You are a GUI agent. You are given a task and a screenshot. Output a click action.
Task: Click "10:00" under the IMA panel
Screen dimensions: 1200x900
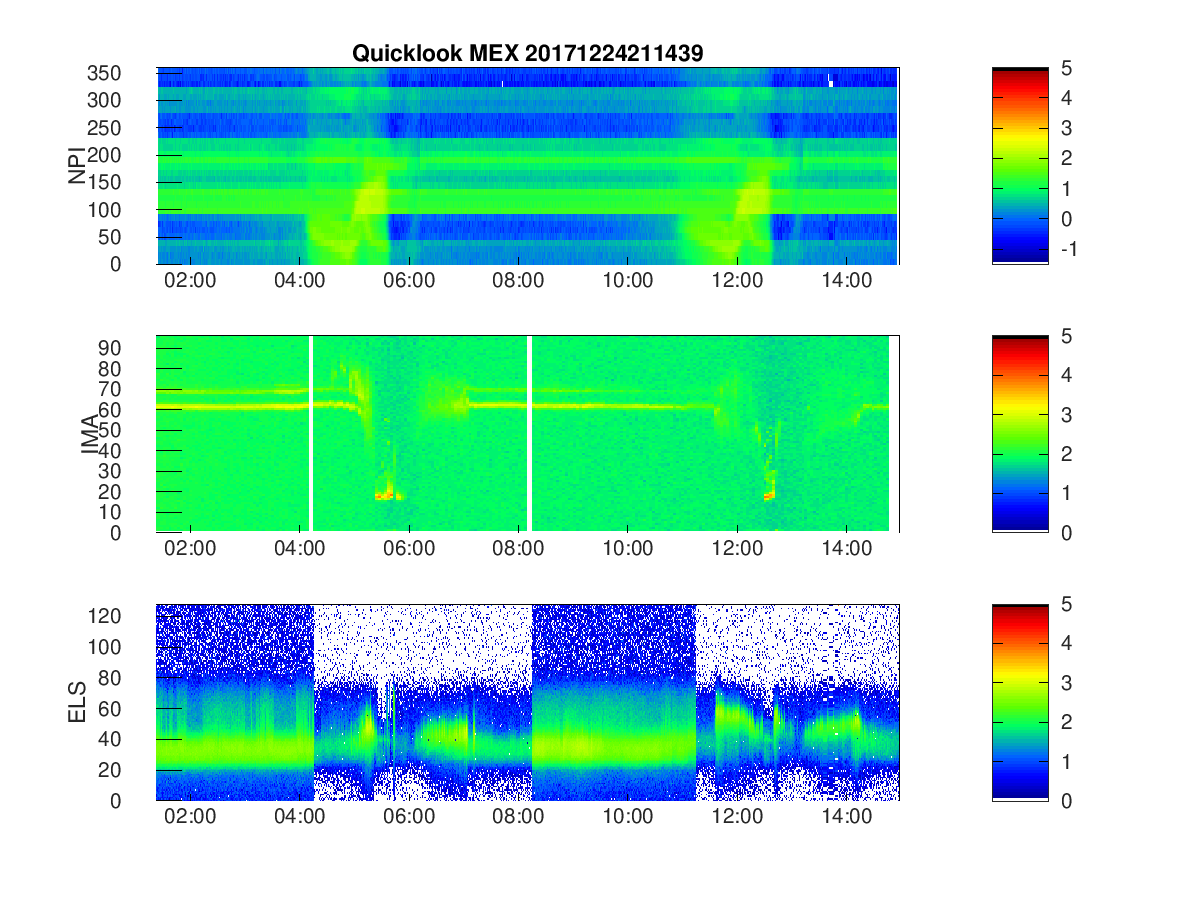tap(627, 549)
